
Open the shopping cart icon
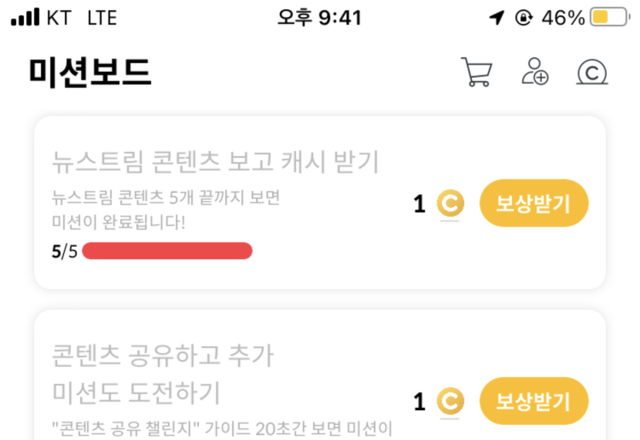(x=476, y=72)
